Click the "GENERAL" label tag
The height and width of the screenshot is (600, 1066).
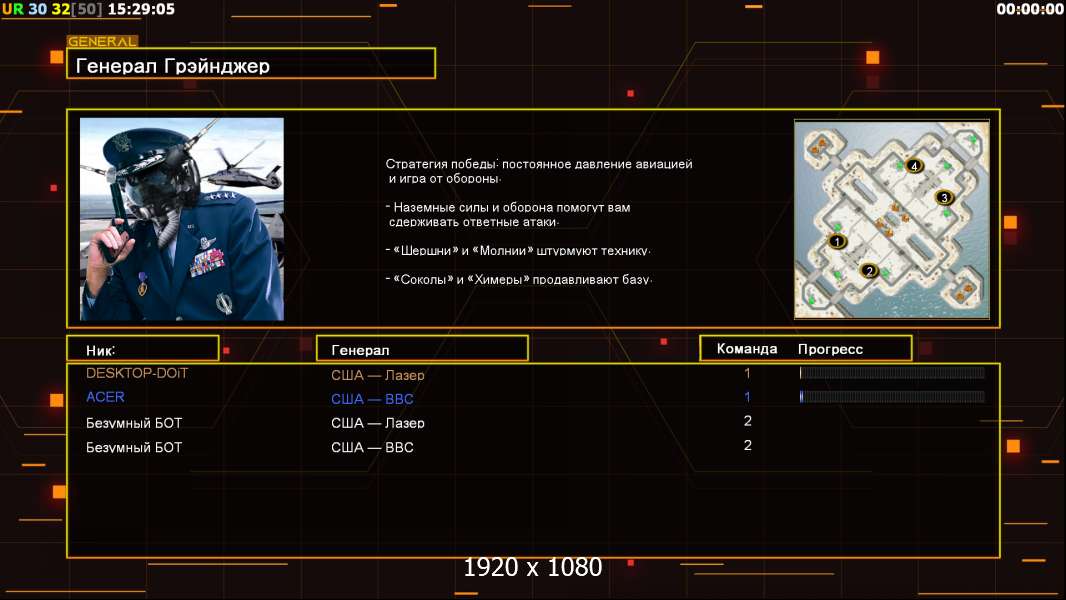(x=102, y=41)
